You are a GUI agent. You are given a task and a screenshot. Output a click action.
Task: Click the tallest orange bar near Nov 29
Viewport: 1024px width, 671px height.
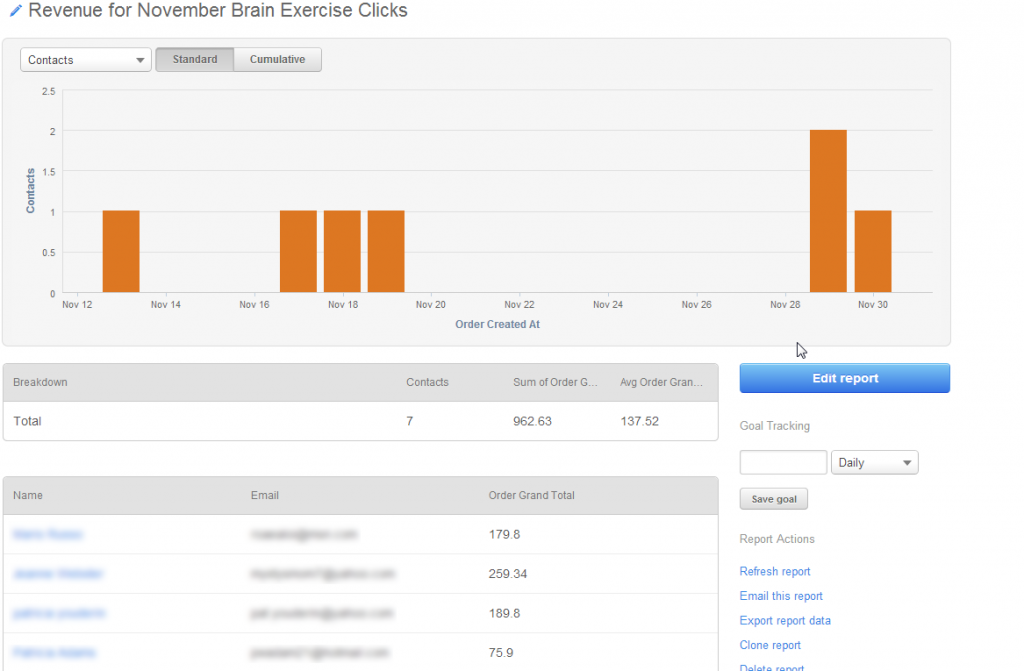[828, 211]
